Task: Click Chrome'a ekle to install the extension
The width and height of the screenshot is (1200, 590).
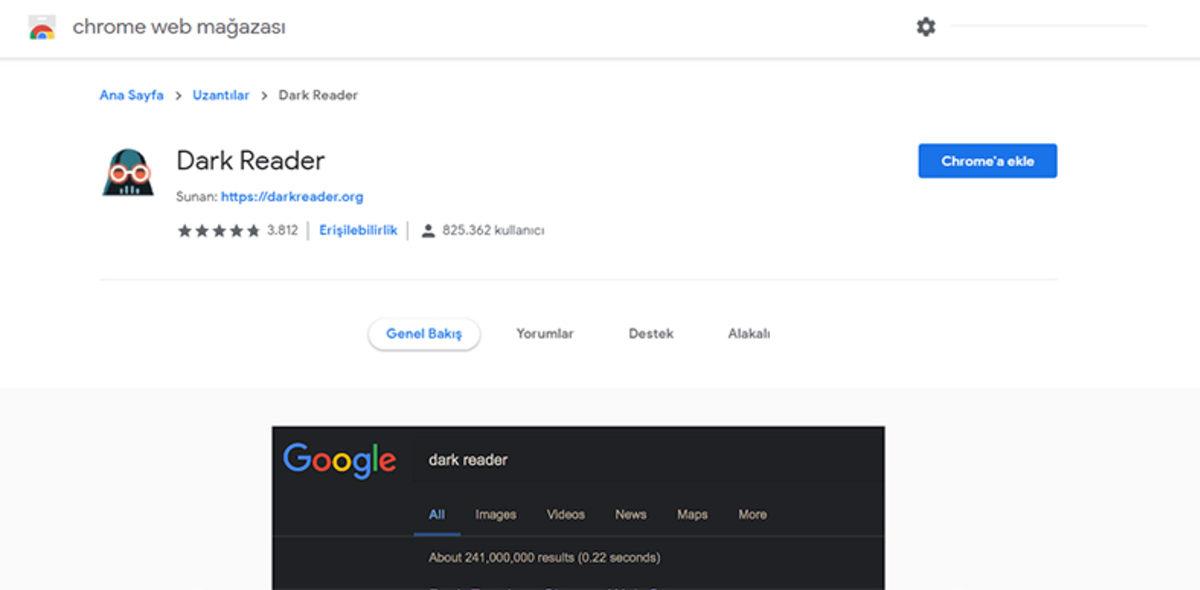Action: pyautogui.click(x=987, y=160)
